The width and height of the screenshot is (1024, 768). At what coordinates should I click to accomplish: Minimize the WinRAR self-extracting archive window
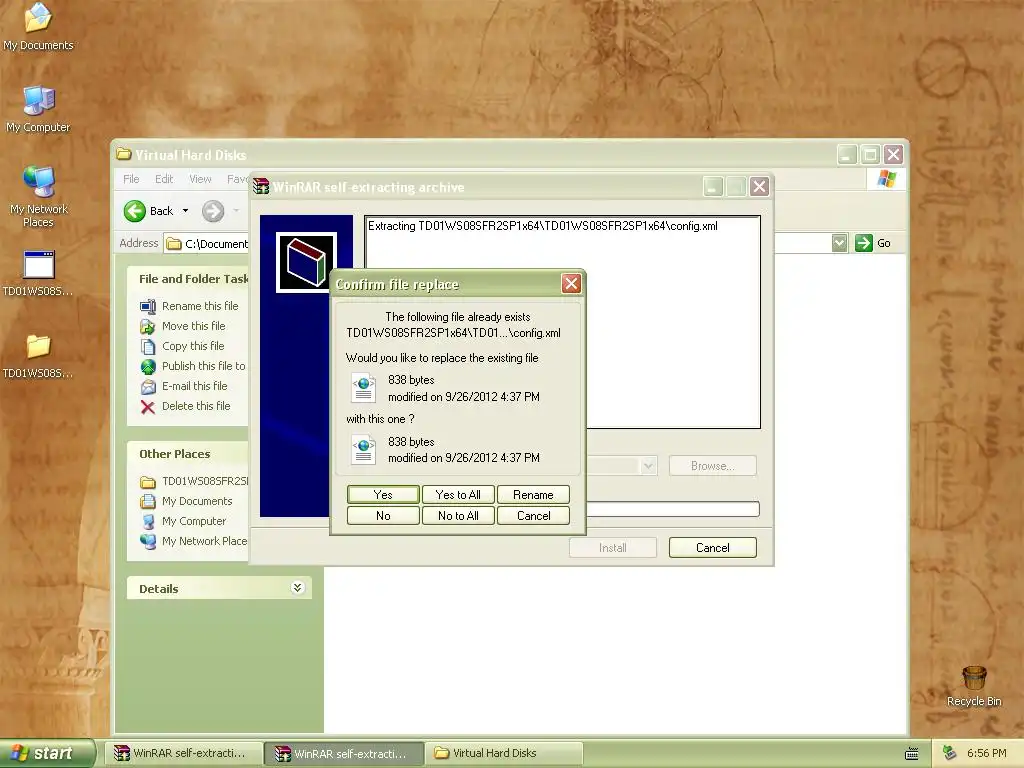pyautogui.click(x=712, y=187)
